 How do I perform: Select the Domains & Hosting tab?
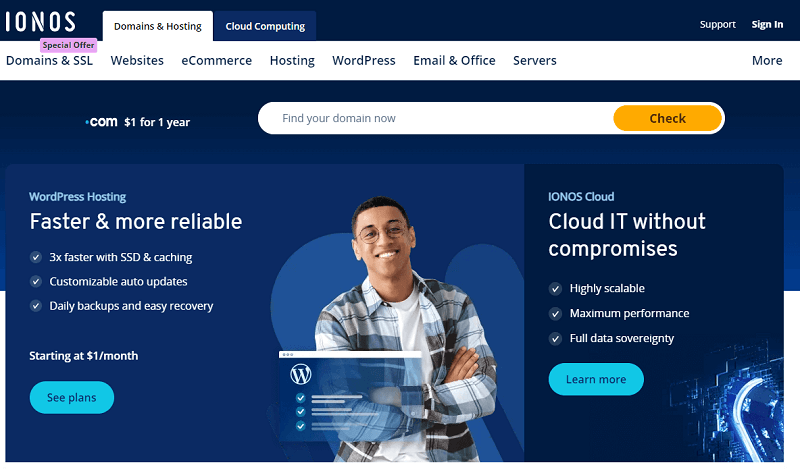tap(157, 26)
